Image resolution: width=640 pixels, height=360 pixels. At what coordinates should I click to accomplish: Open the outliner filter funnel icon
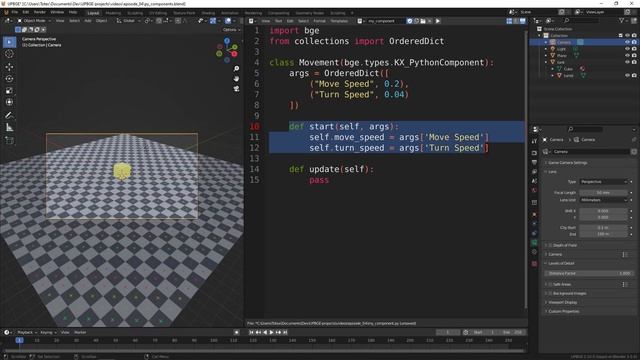(x=622, y=20)
